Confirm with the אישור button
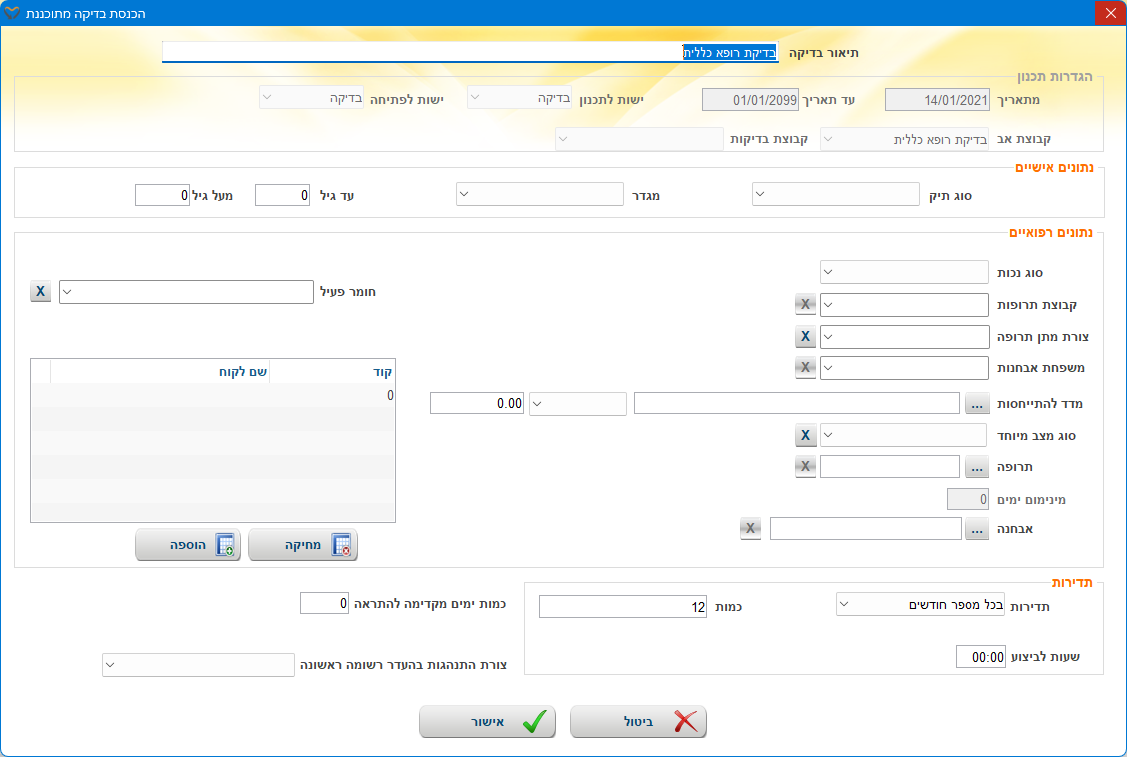 click(487, 722)
